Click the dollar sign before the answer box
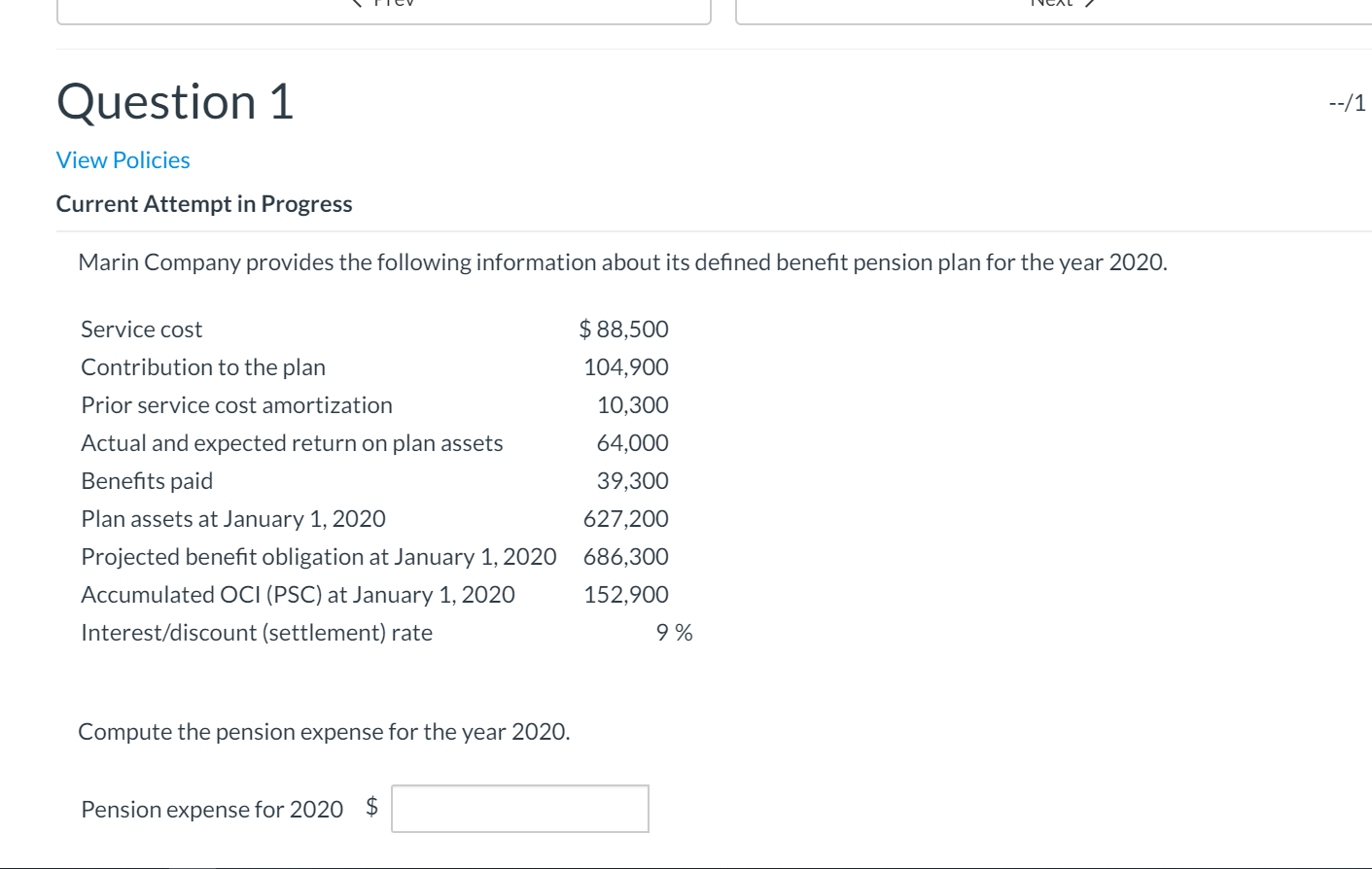Viewport: 1372px width, 869px height. coord(373,808)
